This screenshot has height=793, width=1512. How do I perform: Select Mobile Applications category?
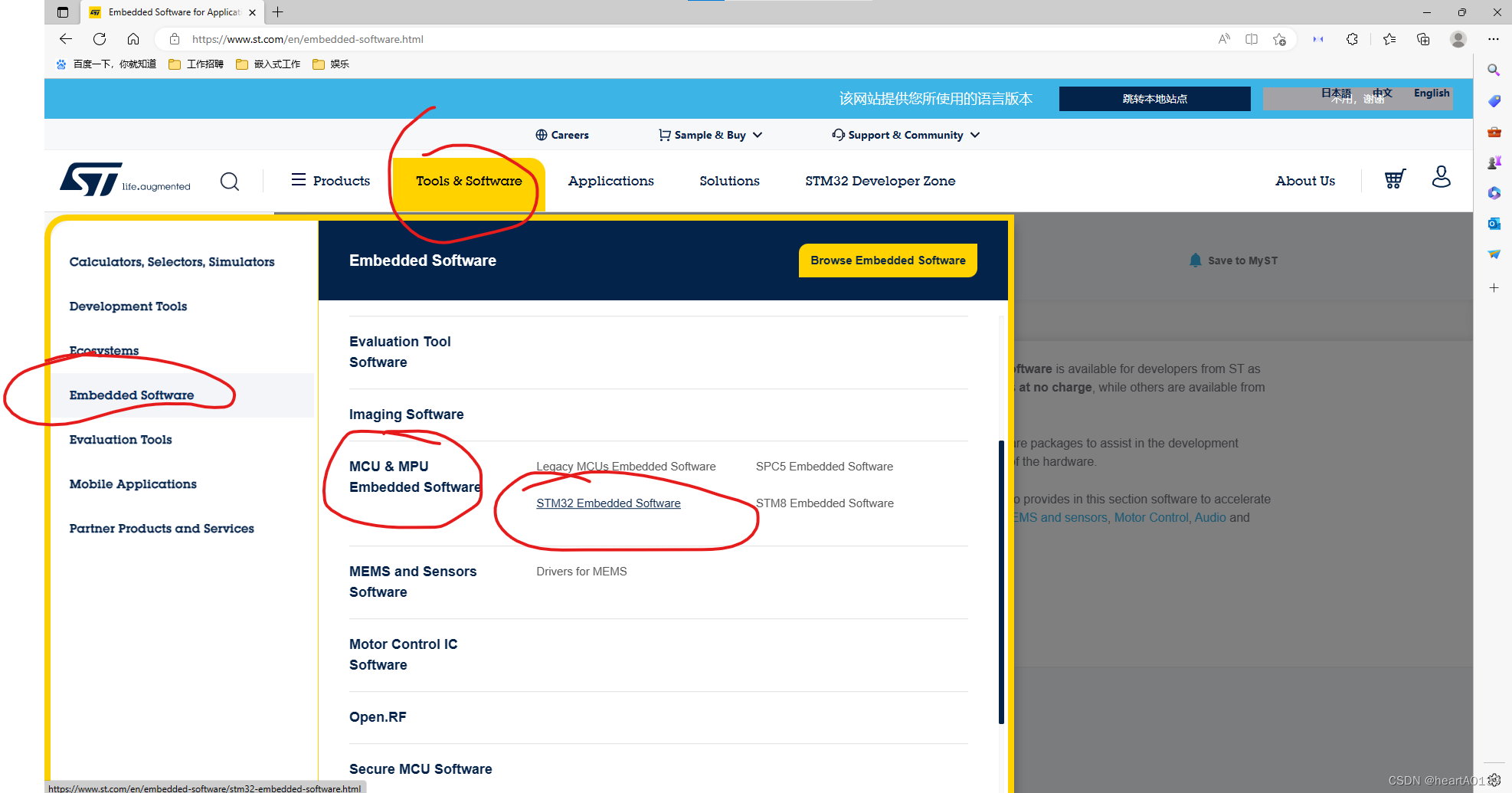133,484
